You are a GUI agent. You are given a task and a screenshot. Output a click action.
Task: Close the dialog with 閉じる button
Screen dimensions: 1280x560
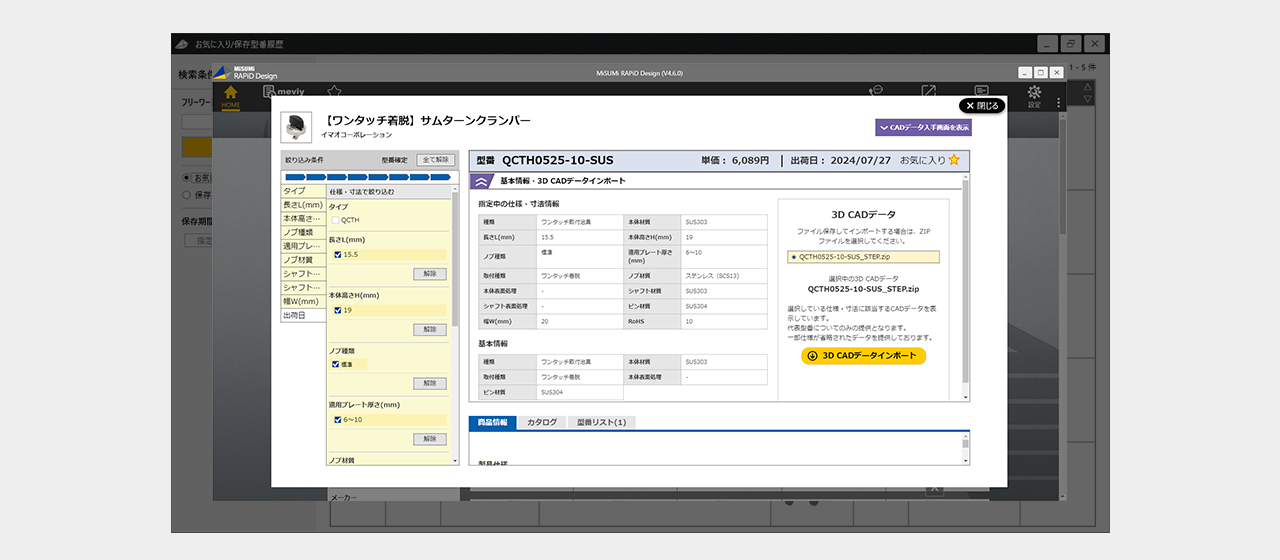click(x=981, y=105)
